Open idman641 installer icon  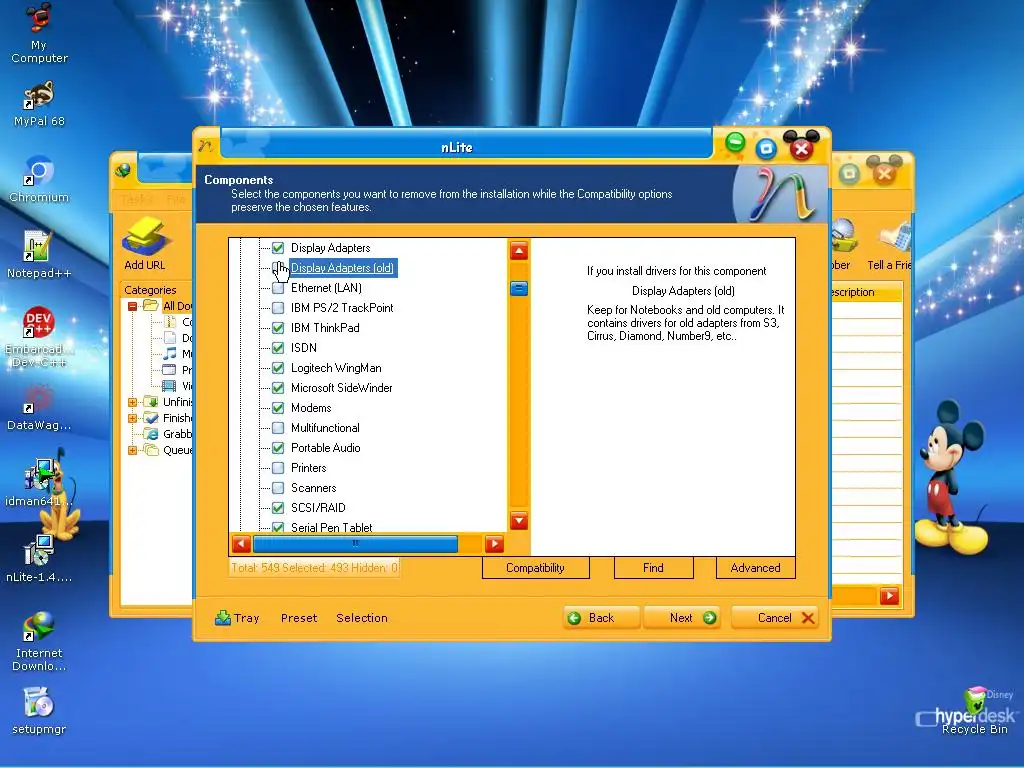click(39, 483)
